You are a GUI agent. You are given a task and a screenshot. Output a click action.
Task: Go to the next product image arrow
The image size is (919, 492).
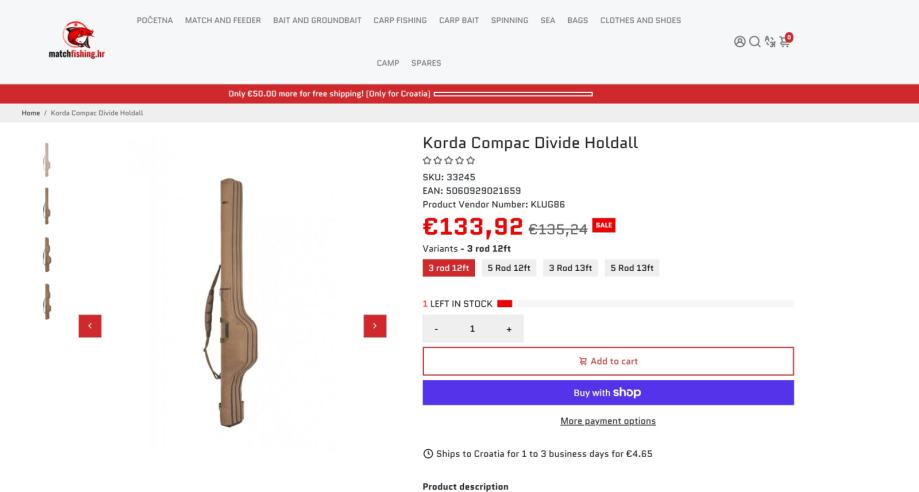point(375,326)
